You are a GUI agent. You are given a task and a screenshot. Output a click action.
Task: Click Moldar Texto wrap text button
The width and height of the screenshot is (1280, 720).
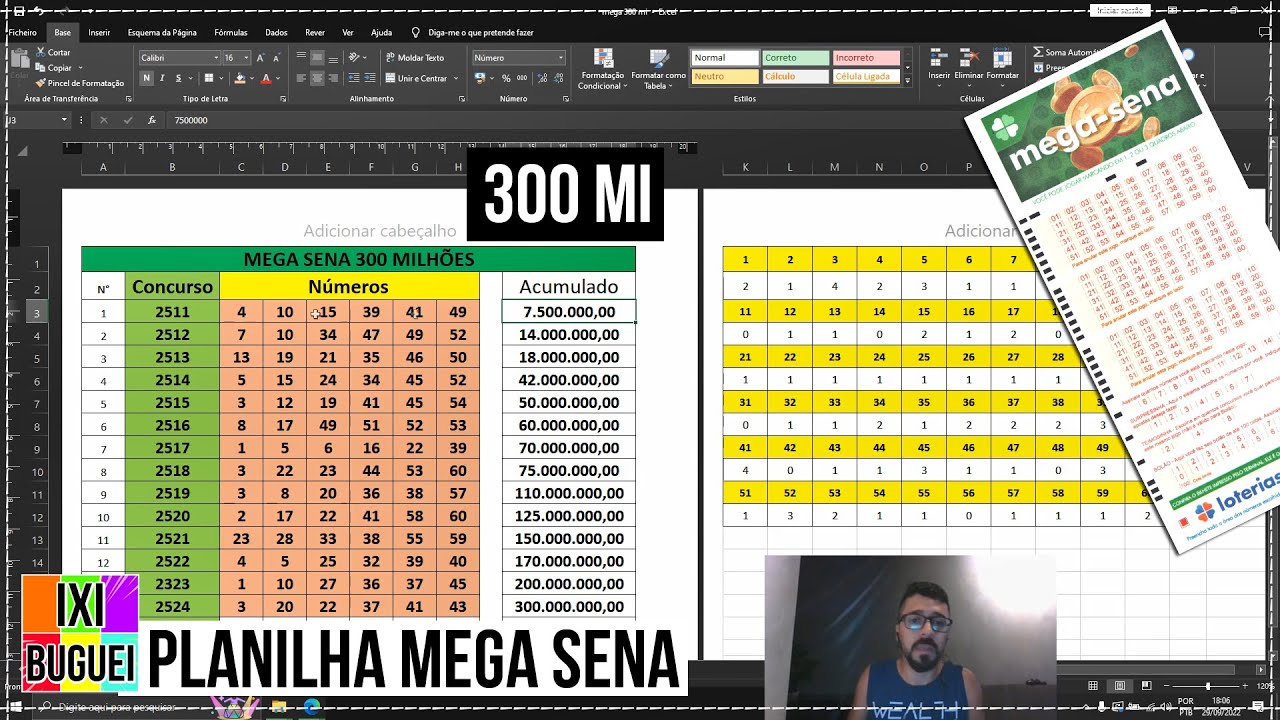415,58
